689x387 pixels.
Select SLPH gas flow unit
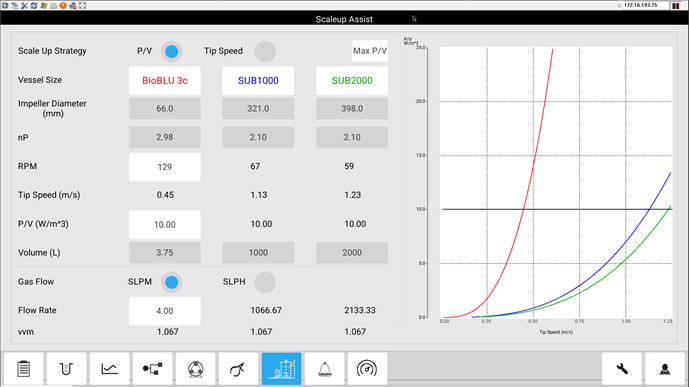(x=265, y=282)
